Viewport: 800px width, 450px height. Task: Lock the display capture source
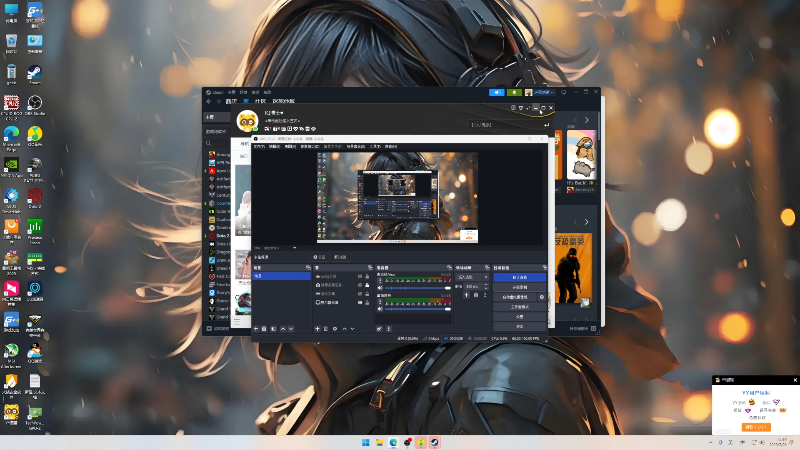(x=367, y=303)
